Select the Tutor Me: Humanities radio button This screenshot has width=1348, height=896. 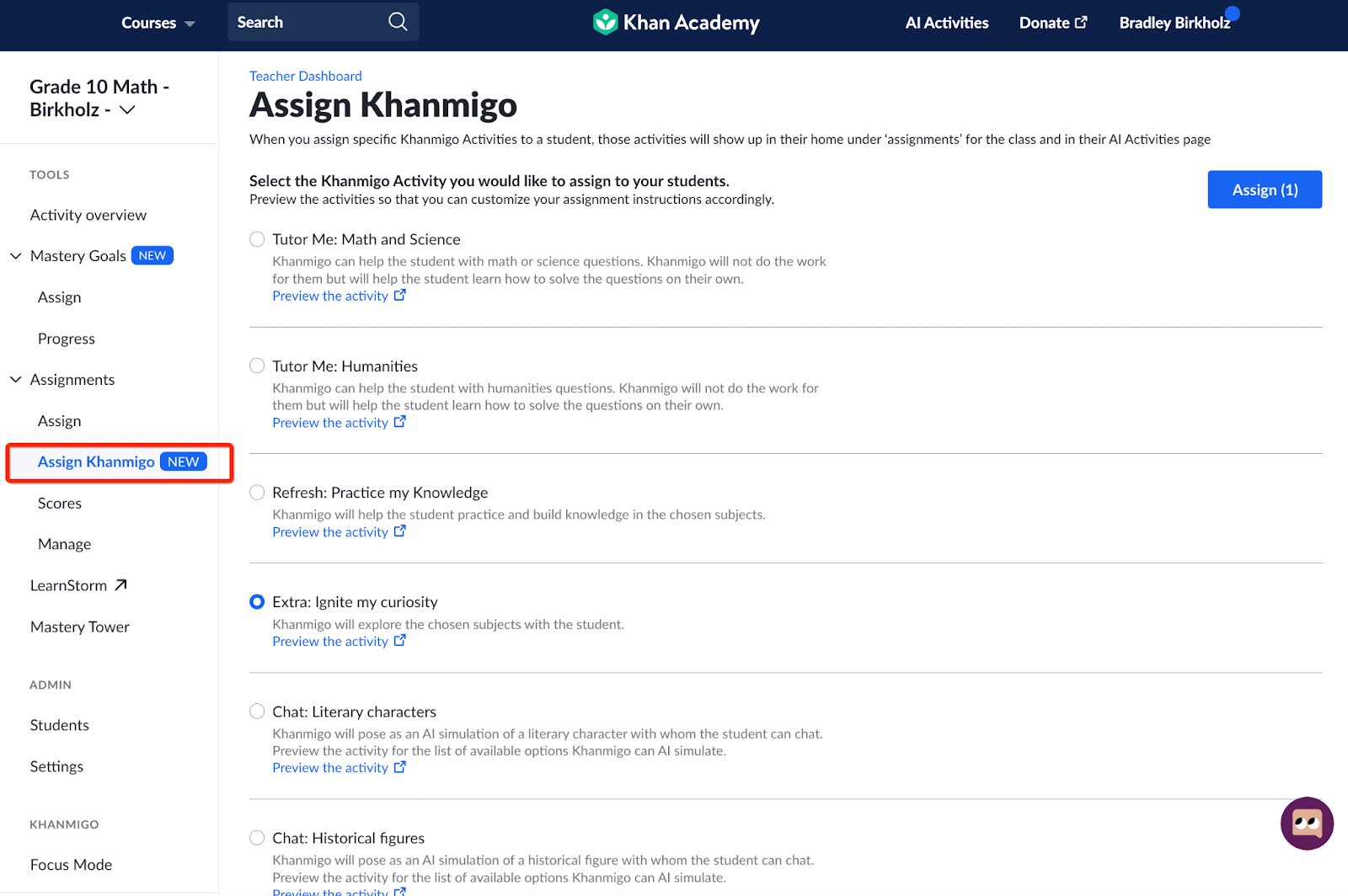(x=257, y=365)
